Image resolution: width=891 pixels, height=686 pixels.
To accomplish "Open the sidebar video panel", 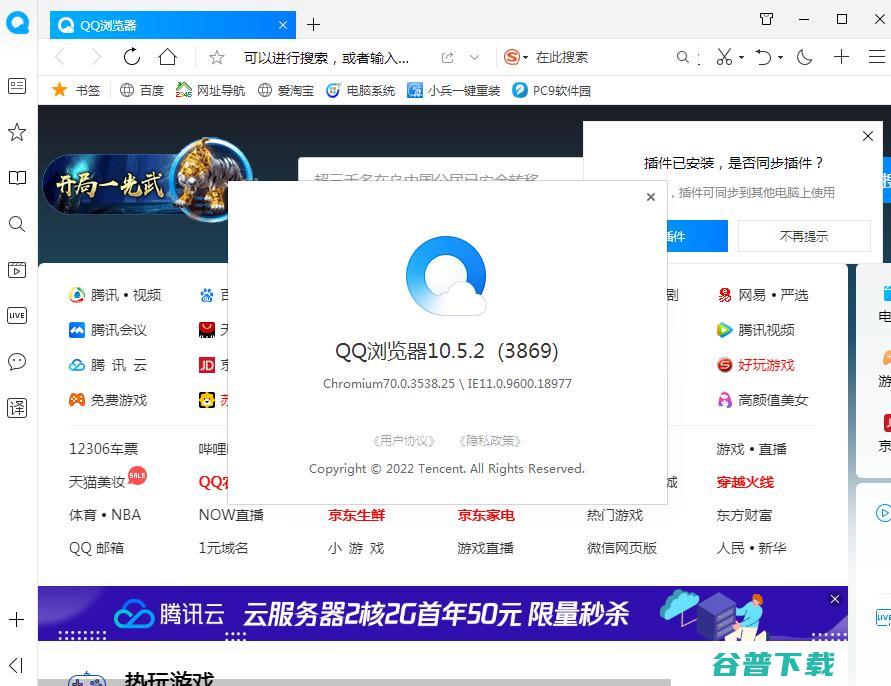I will (16, 269).
